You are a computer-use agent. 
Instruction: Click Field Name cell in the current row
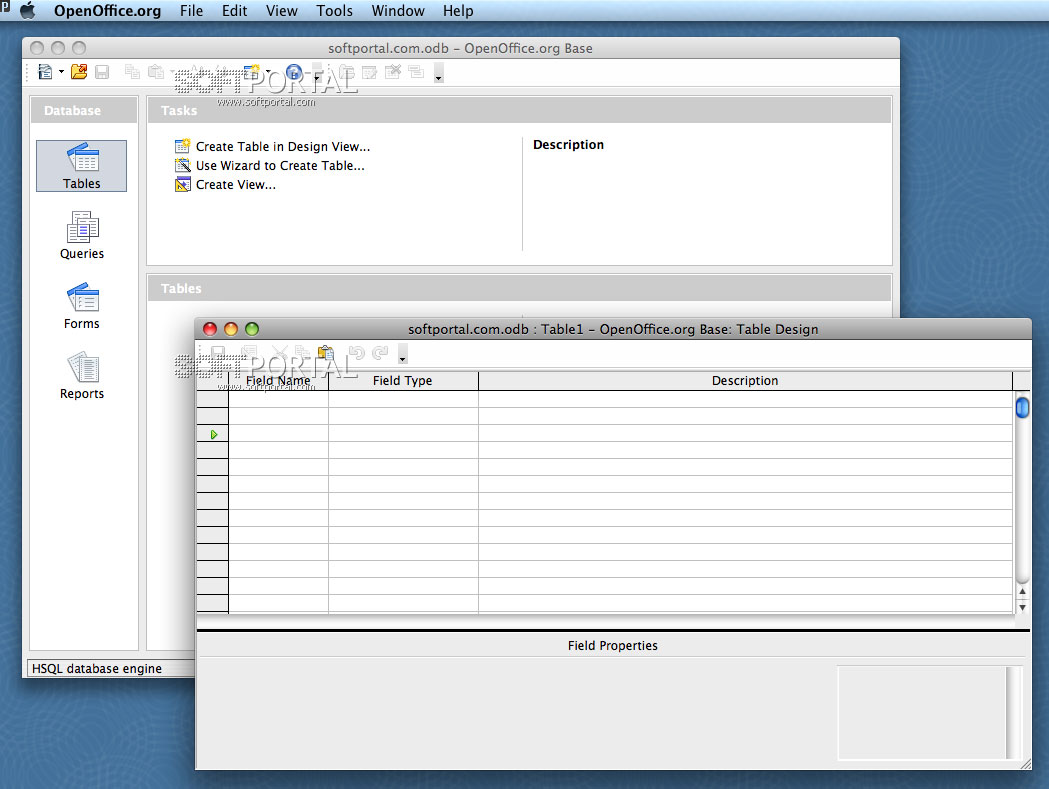click(278, 434)
